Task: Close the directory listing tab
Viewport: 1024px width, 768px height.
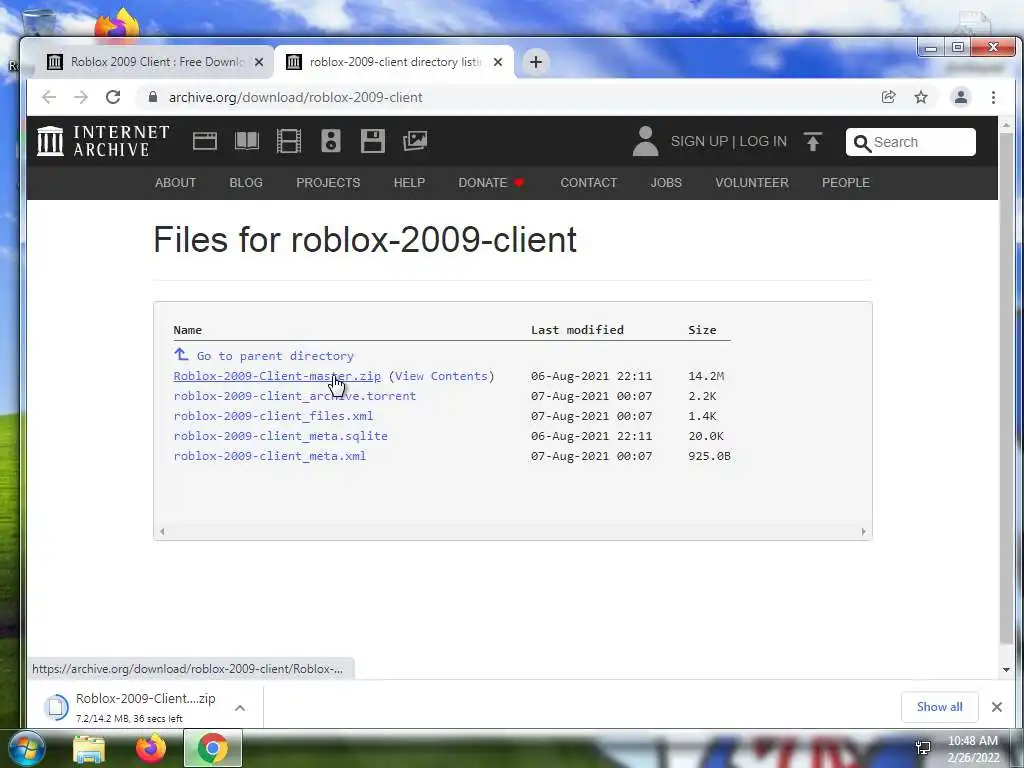Action: (498, 62)
